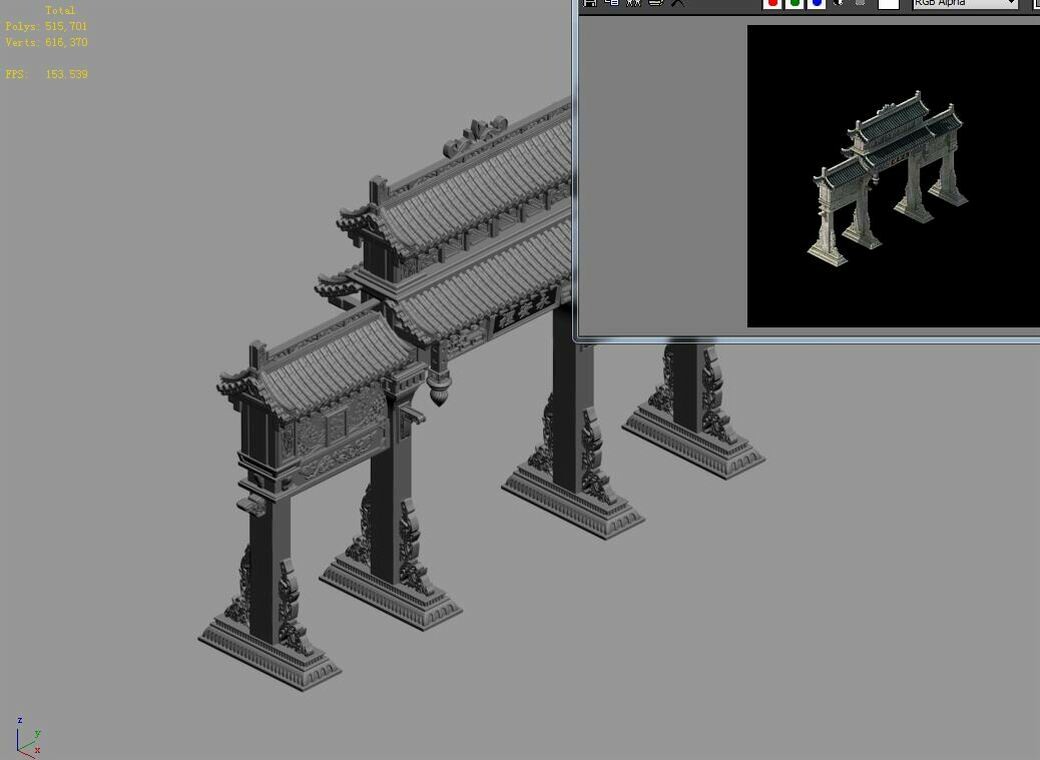Image resolution: width=1040 pixels, height=760 pixels.
Task: Click the Save Image icon in render window
Action: (590, 3)
